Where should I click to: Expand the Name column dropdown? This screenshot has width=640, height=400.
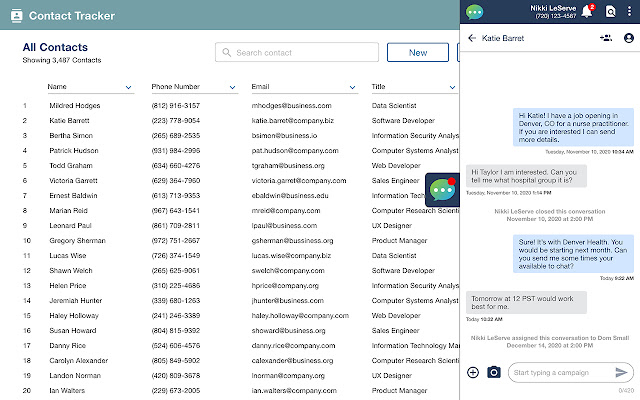click(x=129, y=88)
